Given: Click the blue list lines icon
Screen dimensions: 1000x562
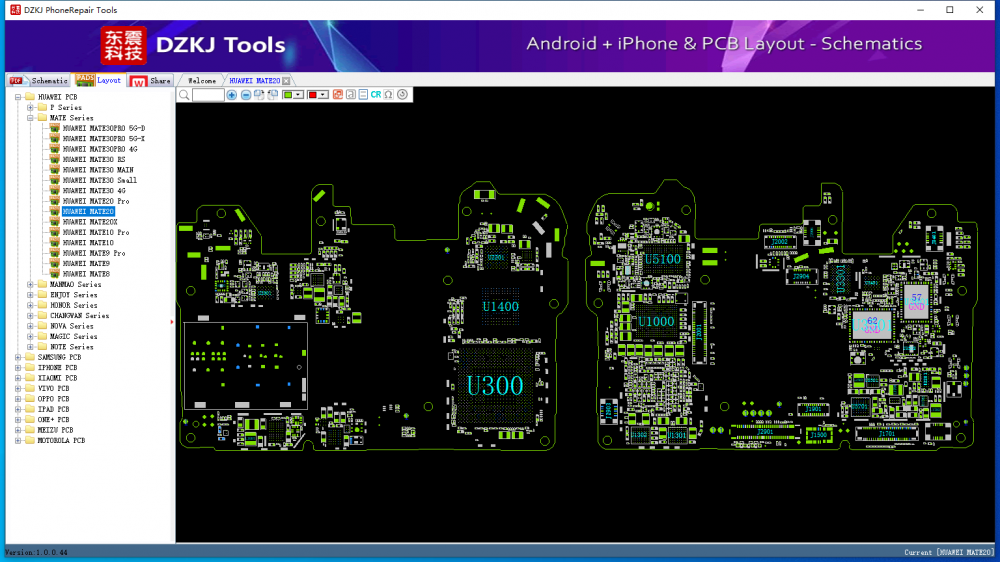Looking at the screenshot, I should pyautogui.click(x=363, y=95).
